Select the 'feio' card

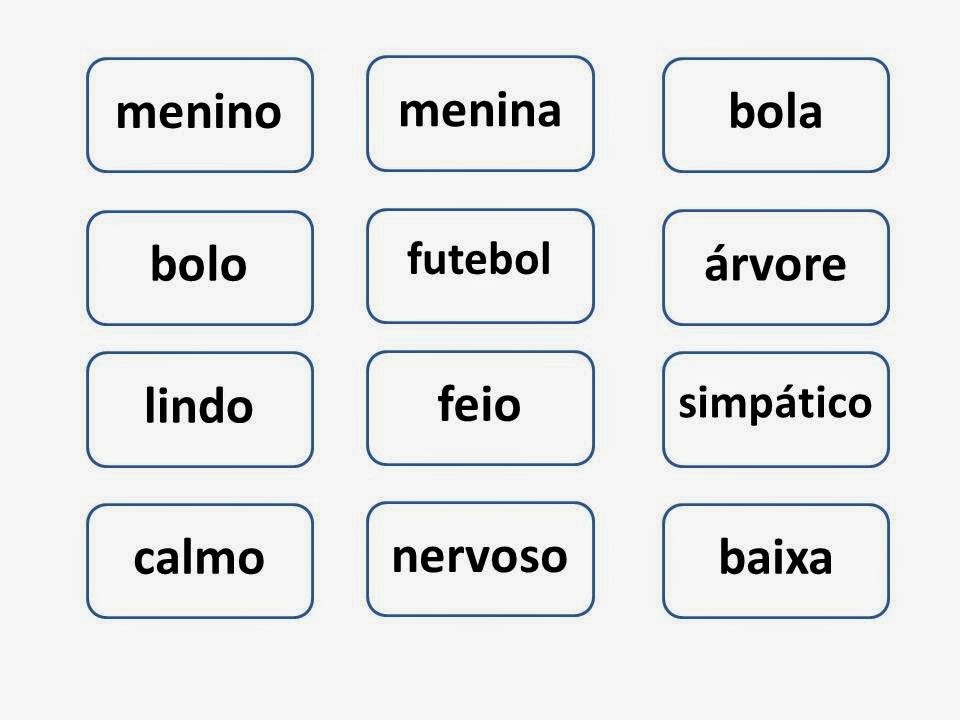pyautogui.click(x=480, y=408)
